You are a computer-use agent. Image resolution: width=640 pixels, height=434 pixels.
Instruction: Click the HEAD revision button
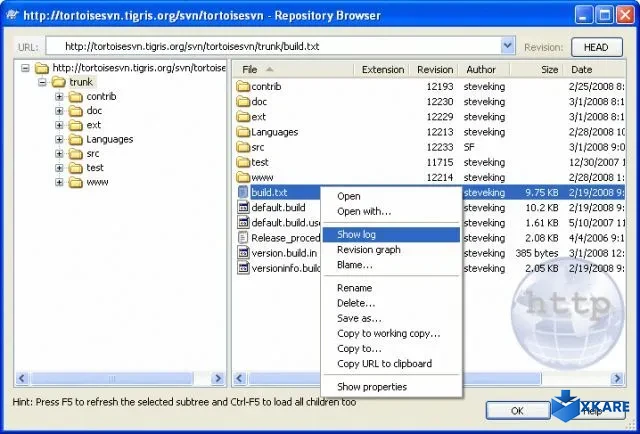(596, 47)
